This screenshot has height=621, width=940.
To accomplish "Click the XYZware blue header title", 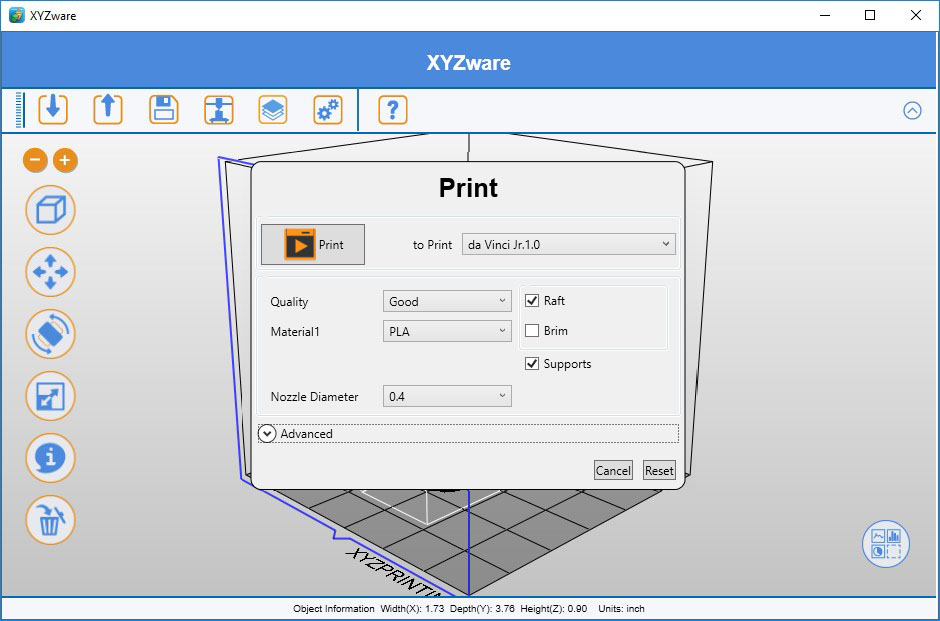I will pyautogui.click(x=469, y=62).
